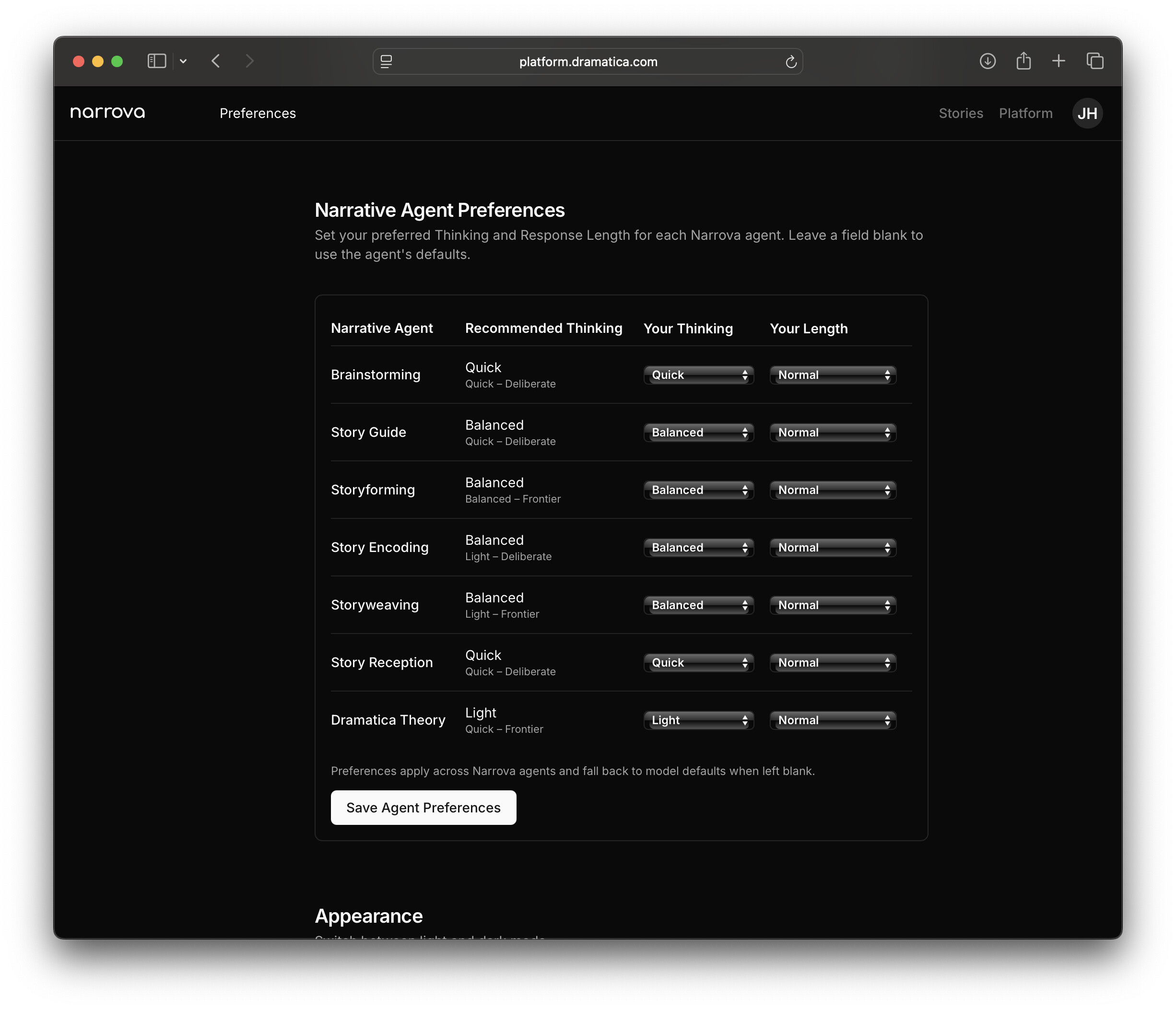Reload the page with refresh icon
The image size is (1176, 1010).
pos(790,62)
